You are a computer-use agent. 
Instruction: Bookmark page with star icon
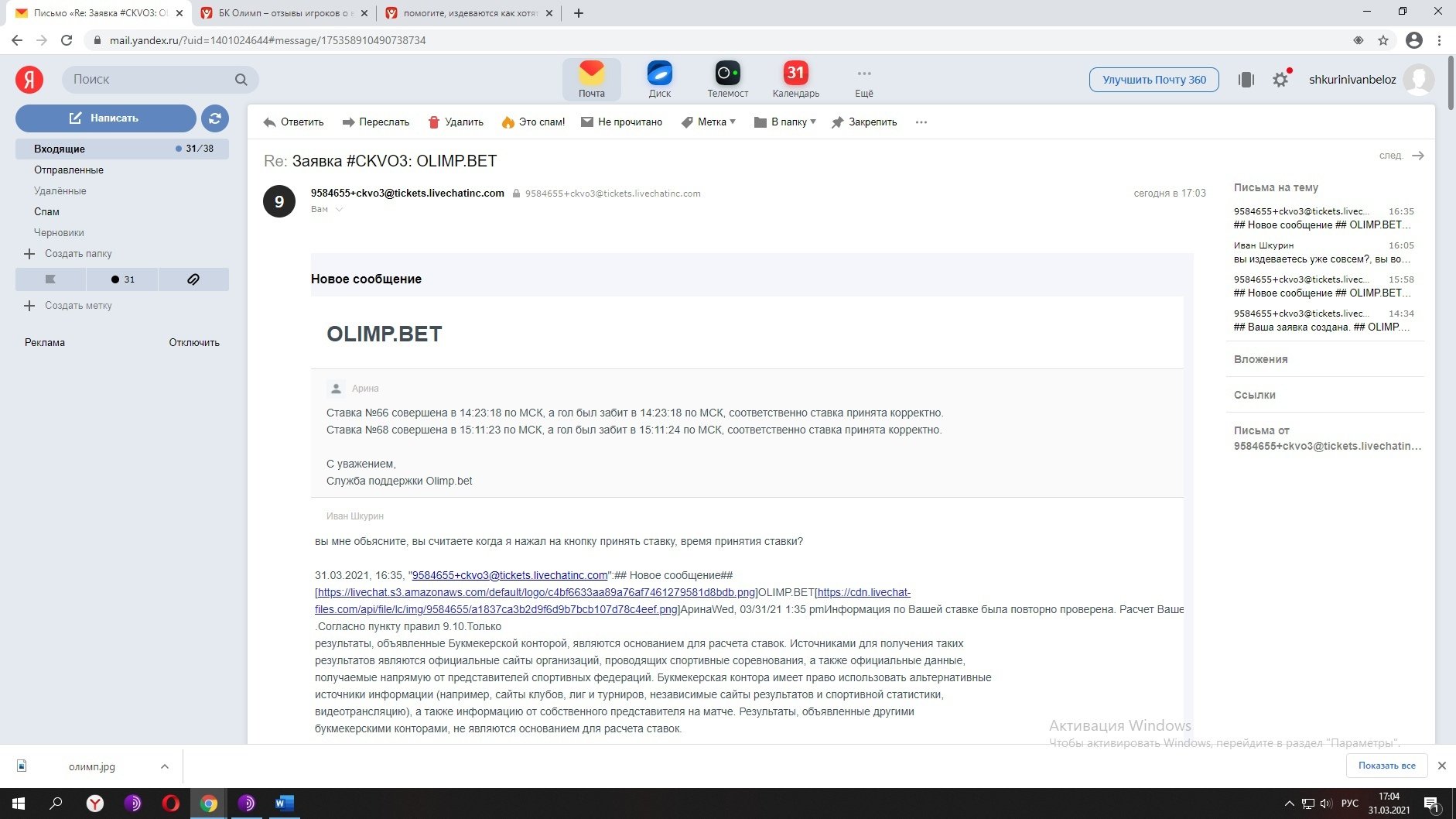pyautogui.click(x=1383, y=40)
